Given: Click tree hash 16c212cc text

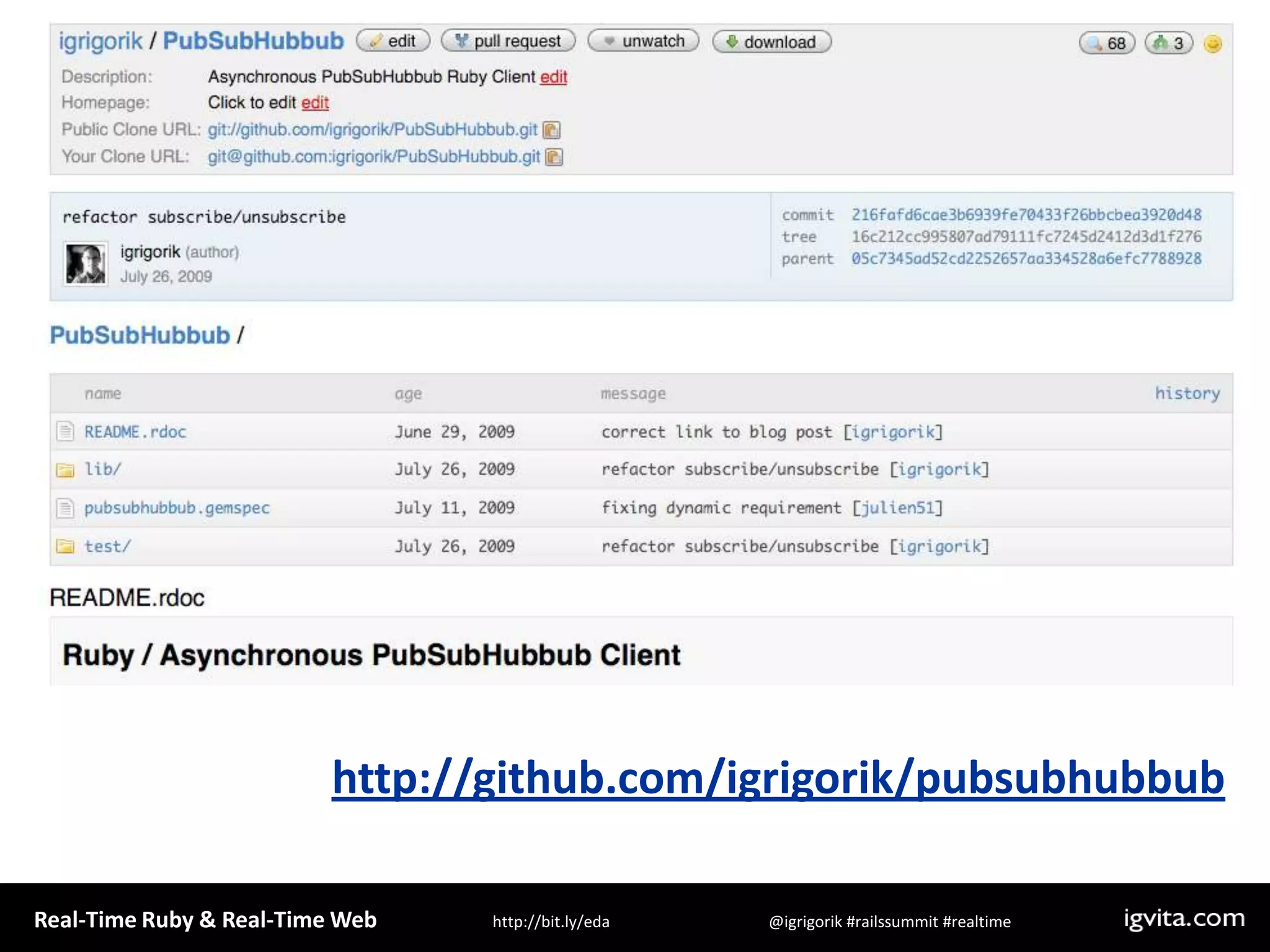Looking at the screenshot, I should pos(1026,237).
